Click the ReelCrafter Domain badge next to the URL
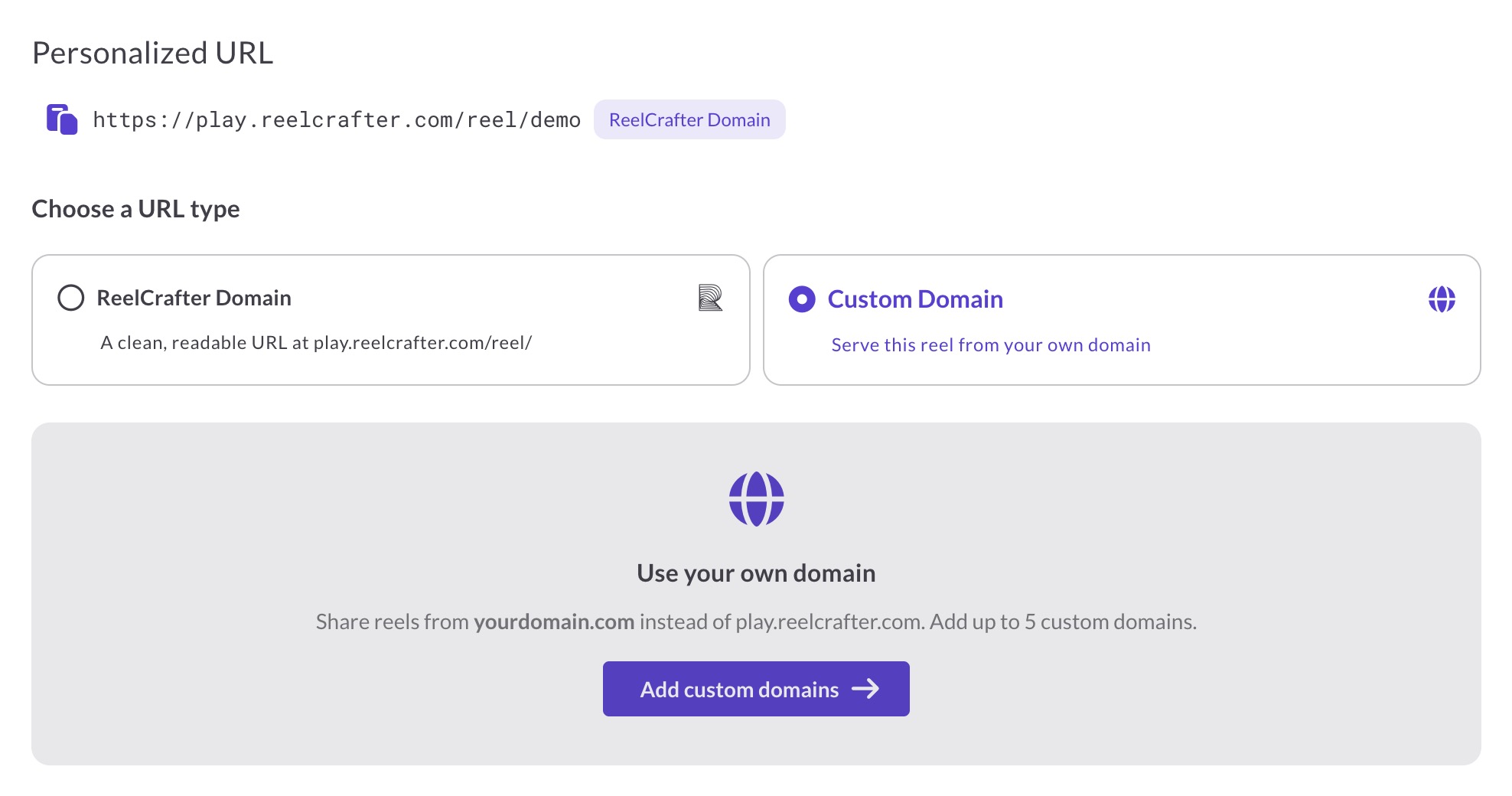Viewport: 1512px width, 796px height. click(689, 119)
